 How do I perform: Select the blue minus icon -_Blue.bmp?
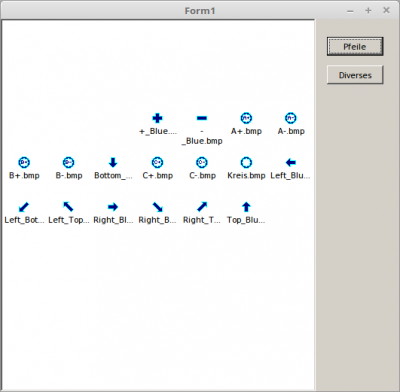pos(202,118)
